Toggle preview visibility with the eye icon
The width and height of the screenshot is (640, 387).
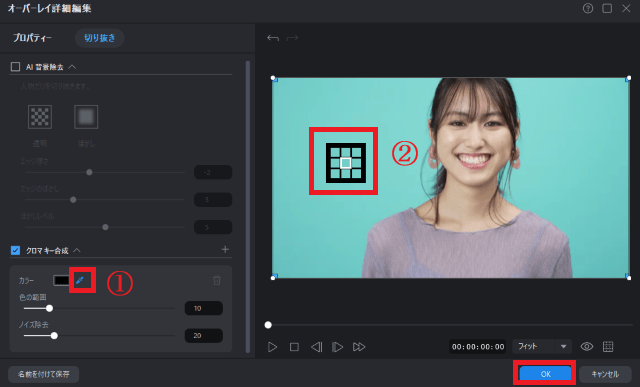[x=587, y=347]
